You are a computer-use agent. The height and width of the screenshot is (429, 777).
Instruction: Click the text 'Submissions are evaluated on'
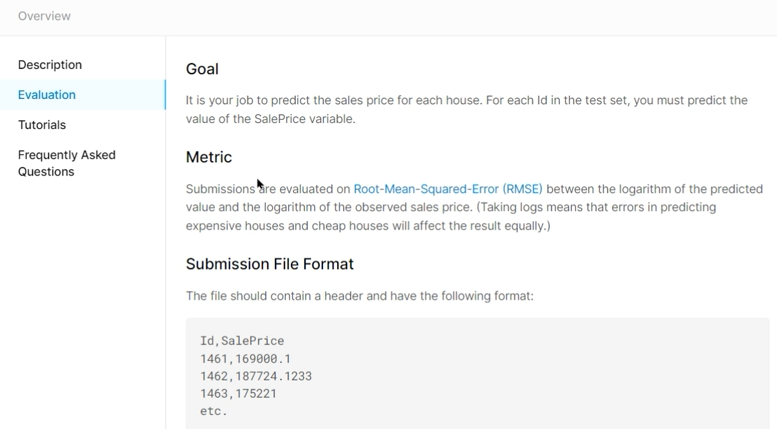[267, 189]
